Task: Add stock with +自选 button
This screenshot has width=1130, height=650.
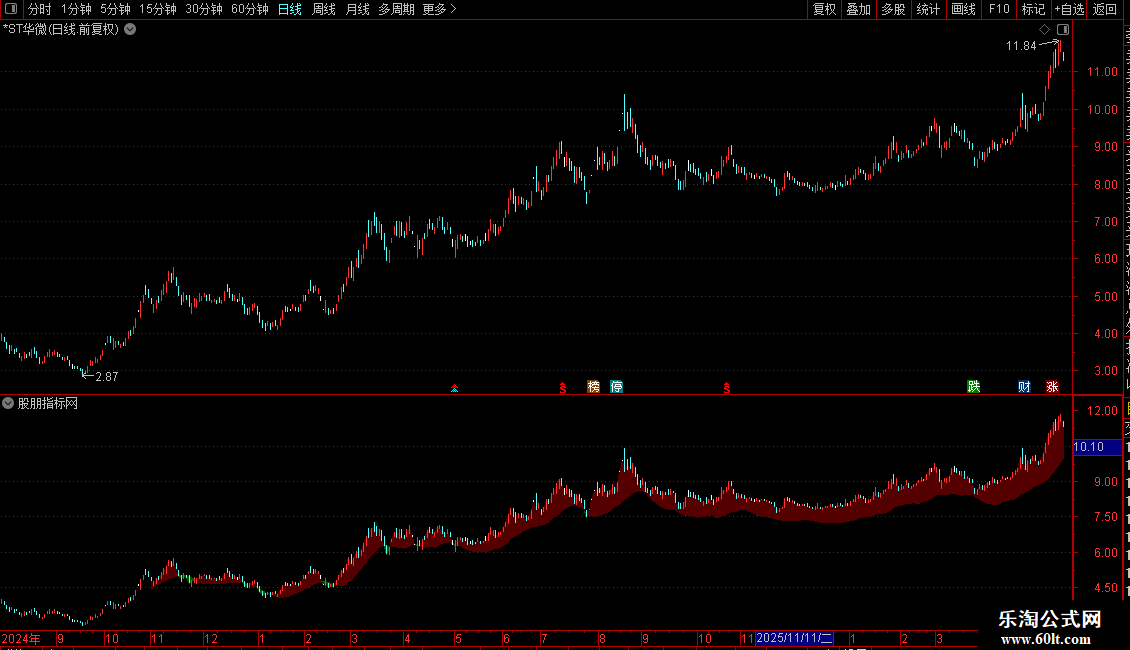Action: (x=1069, y=9)
